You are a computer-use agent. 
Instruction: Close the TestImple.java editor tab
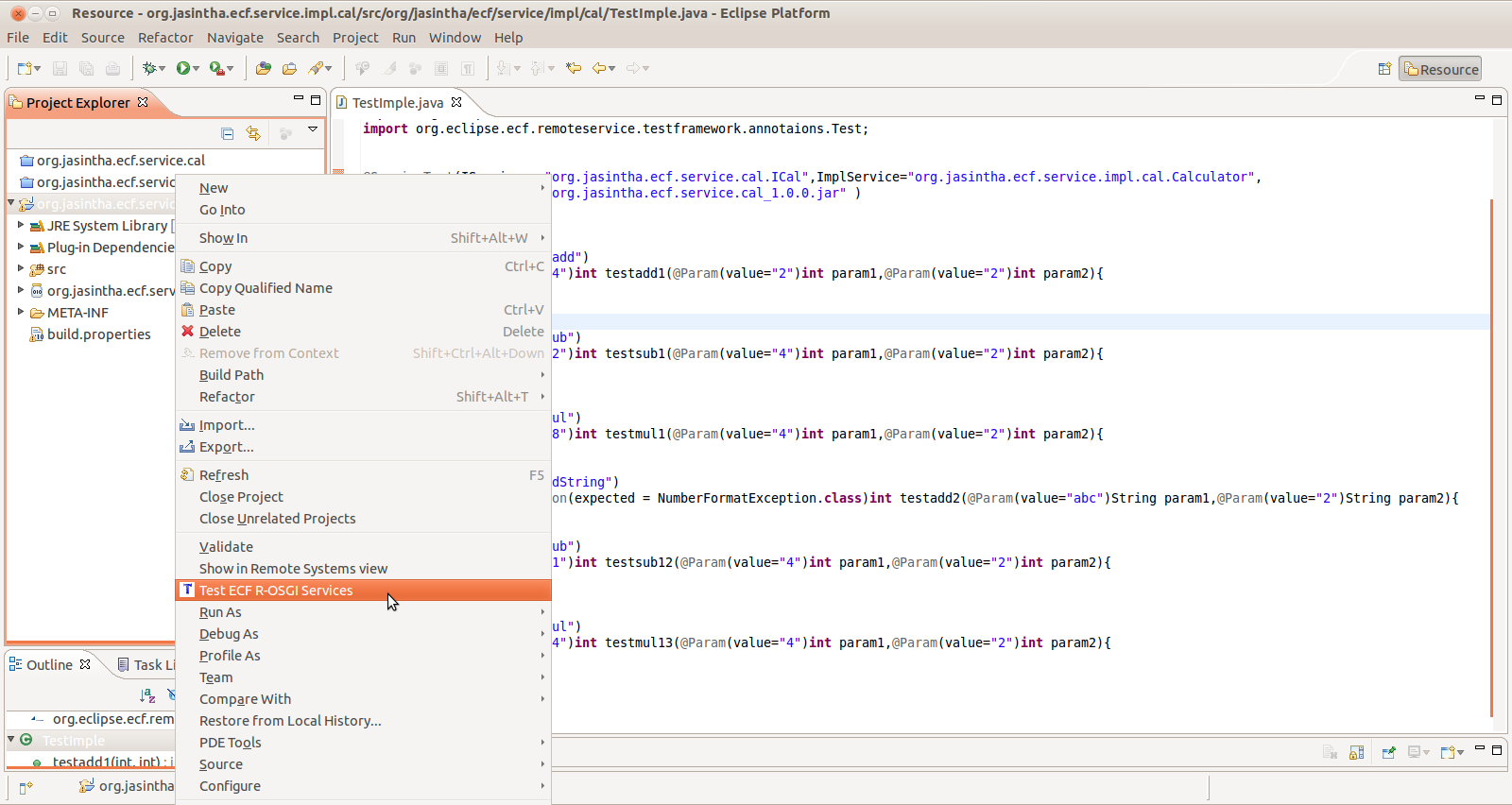456,102
